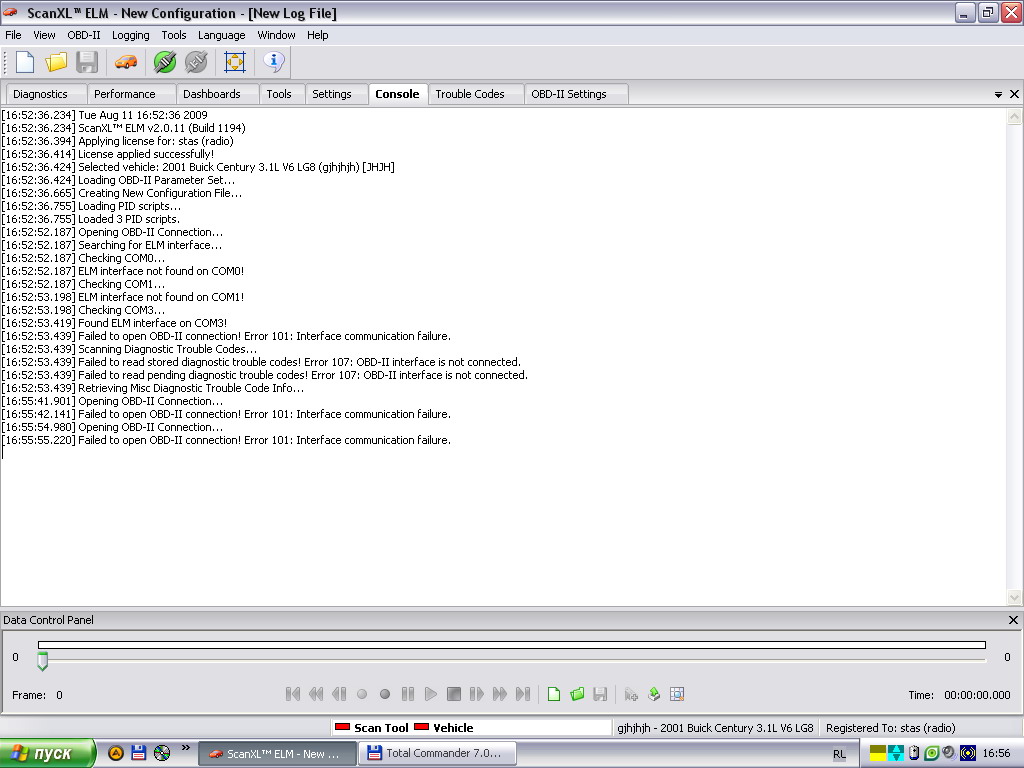Click the Vehicle red status indicator
Viewport: 1024px width, 768px height.
[x=422, y=727]
